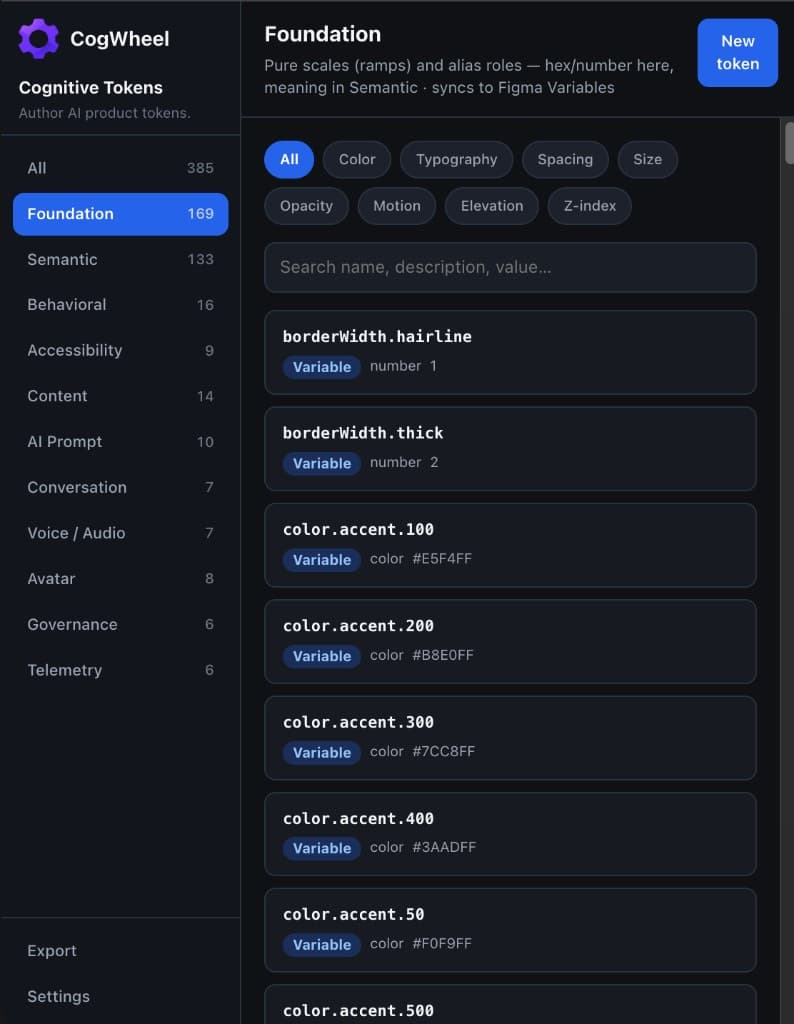
Task: Filter tokens by Size
Action: [647, 159]
